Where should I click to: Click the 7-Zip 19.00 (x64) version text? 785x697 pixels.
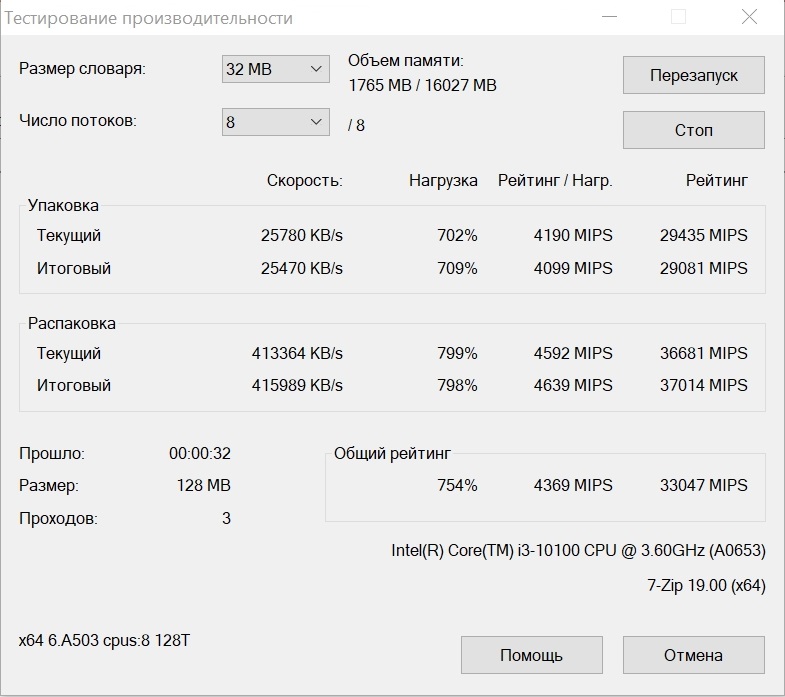pyautogui.click(x=705, y=585)
